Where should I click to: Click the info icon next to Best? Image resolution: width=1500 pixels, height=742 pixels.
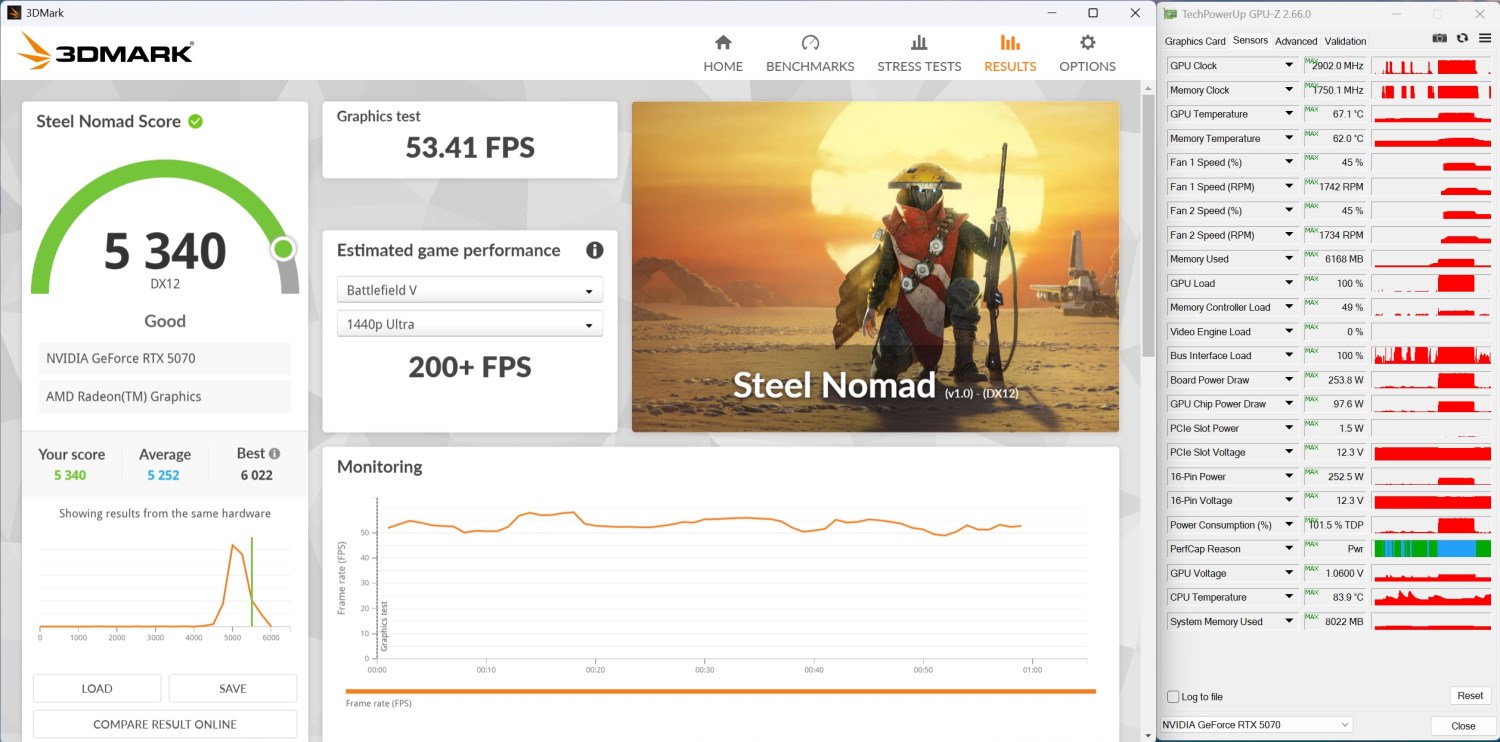(274, 454)
